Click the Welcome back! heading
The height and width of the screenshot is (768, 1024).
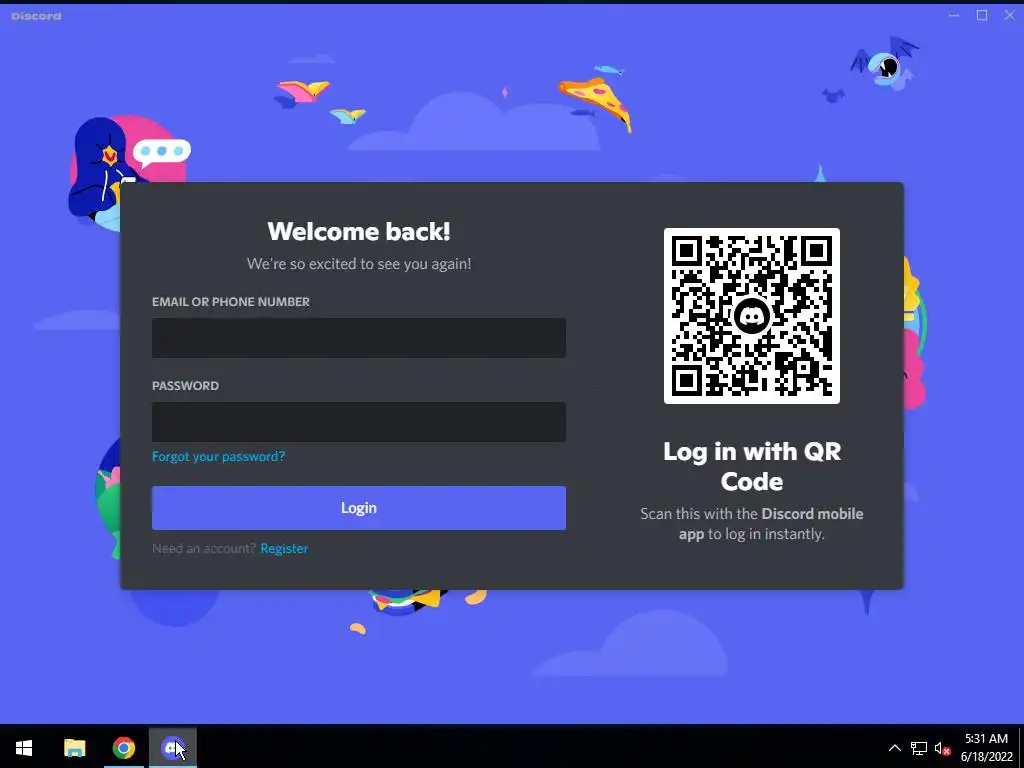tap(359, 231)
